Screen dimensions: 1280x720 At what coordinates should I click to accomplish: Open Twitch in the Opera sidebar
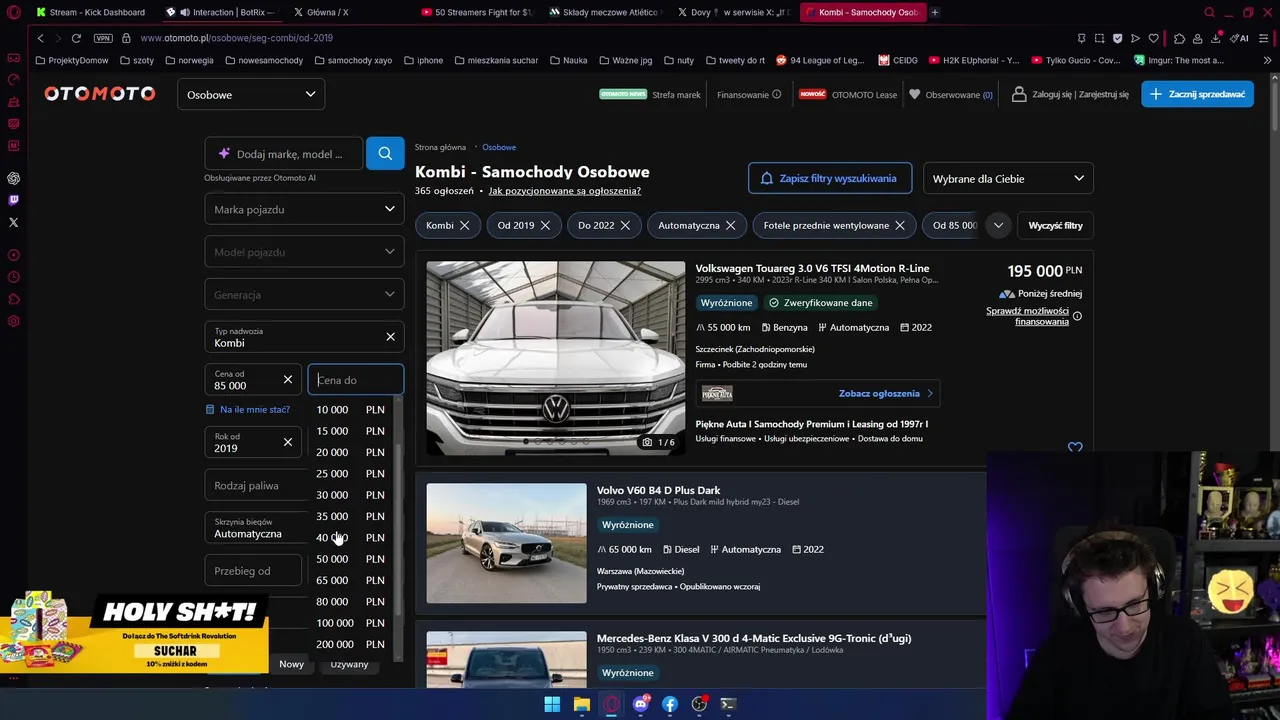click(13, 200)
